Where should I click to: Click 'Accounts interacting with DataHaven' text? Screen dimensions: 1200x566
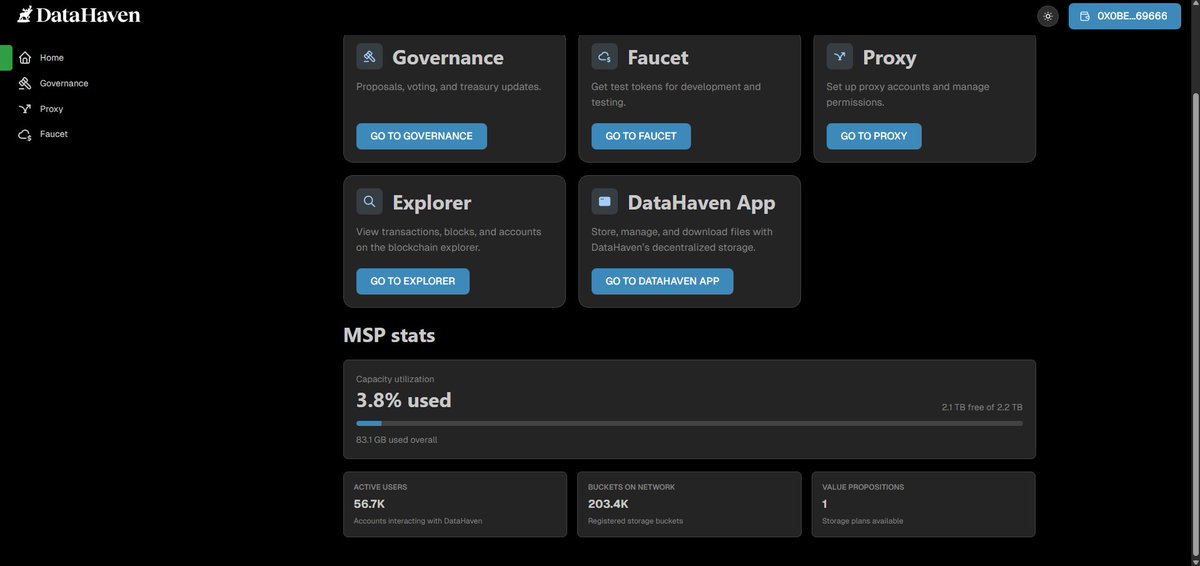tap(418, 521)
